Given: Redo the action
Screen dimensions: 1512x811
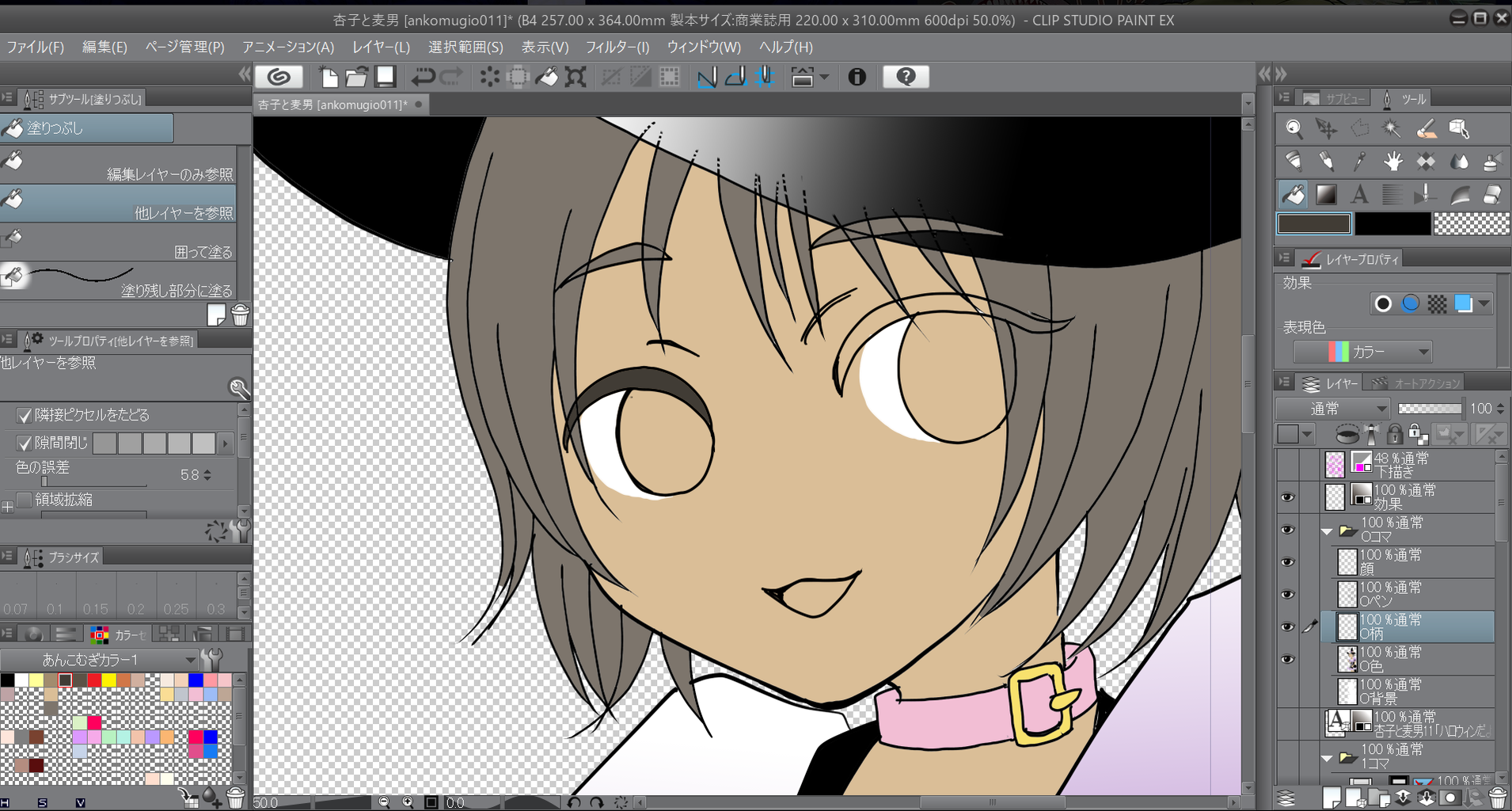Looking at the screenshot, I should [x=451, y=77].
